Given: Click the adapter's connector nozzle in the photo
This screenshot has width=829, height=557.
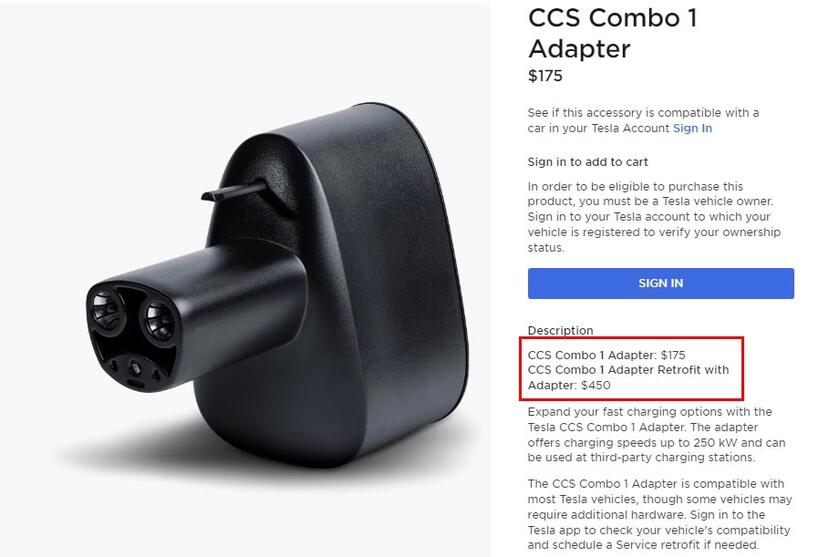Looking at the screenshot, I should (x=196, y=317).
